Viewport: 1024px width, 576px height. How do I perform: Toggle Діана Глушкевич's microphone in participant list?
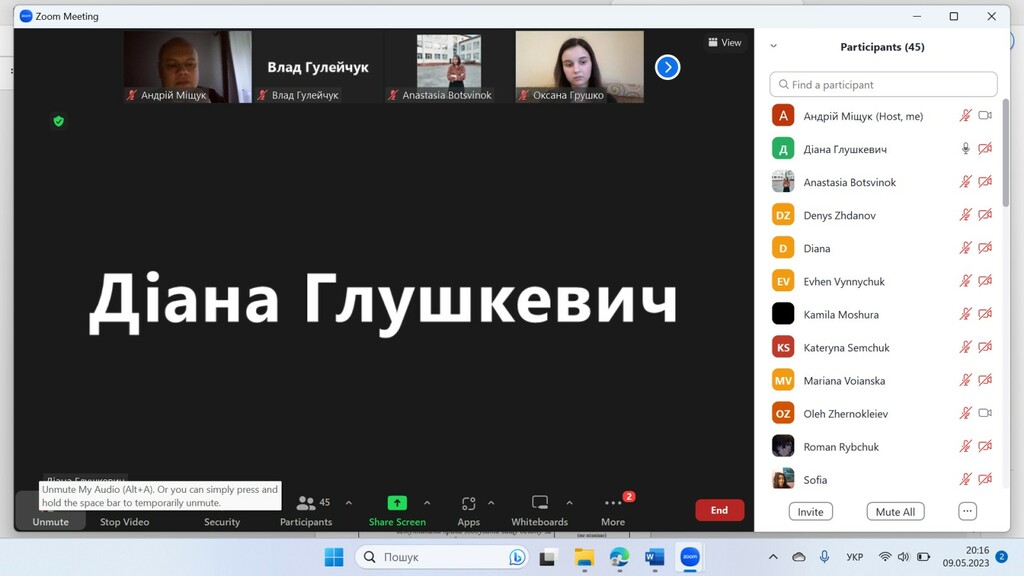pyautogui.click(x=965, y=149)
